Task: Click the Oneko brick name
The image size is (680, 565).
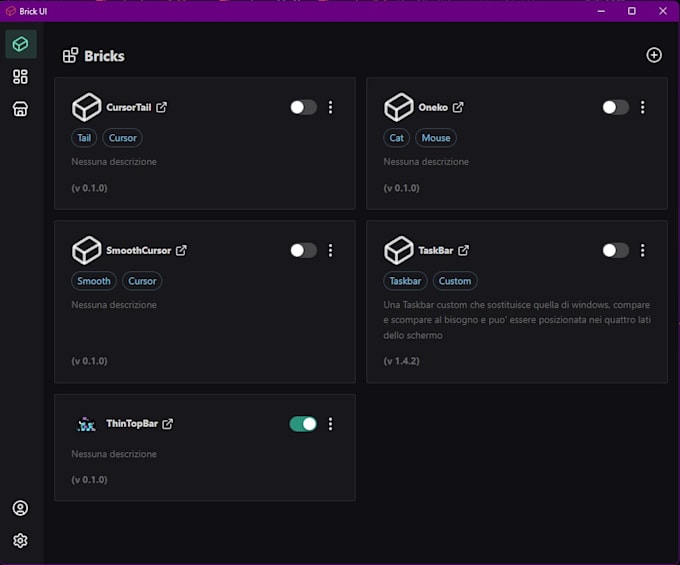Action: (x=433, y=107)
